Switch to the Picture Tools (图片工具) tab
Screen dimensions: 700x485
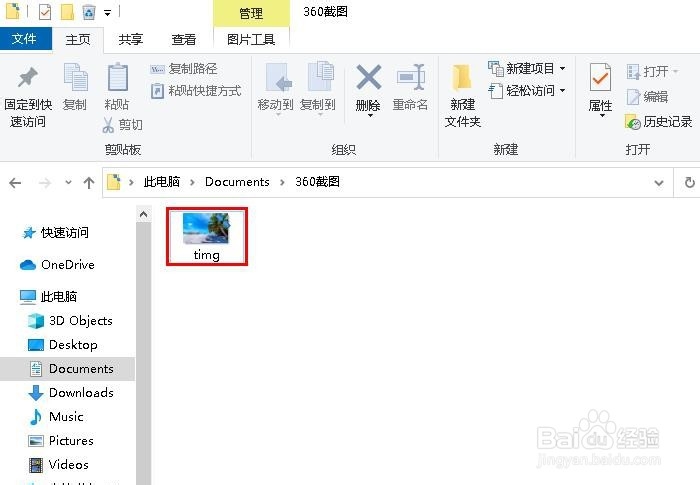pyautogui.click(x=251, y=40)
